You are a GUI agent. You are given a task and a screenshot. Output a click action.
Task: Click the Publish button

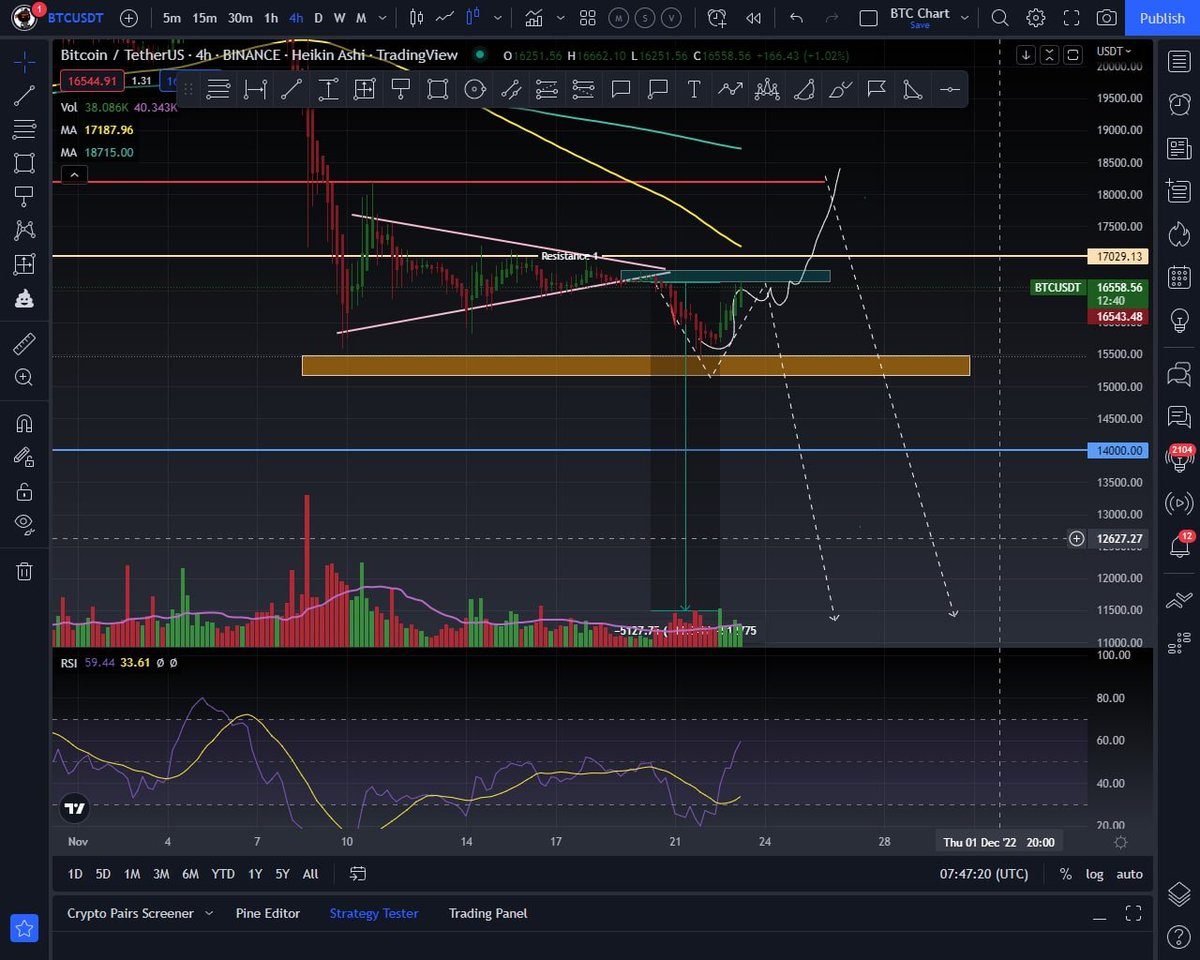pos(1162,18)
